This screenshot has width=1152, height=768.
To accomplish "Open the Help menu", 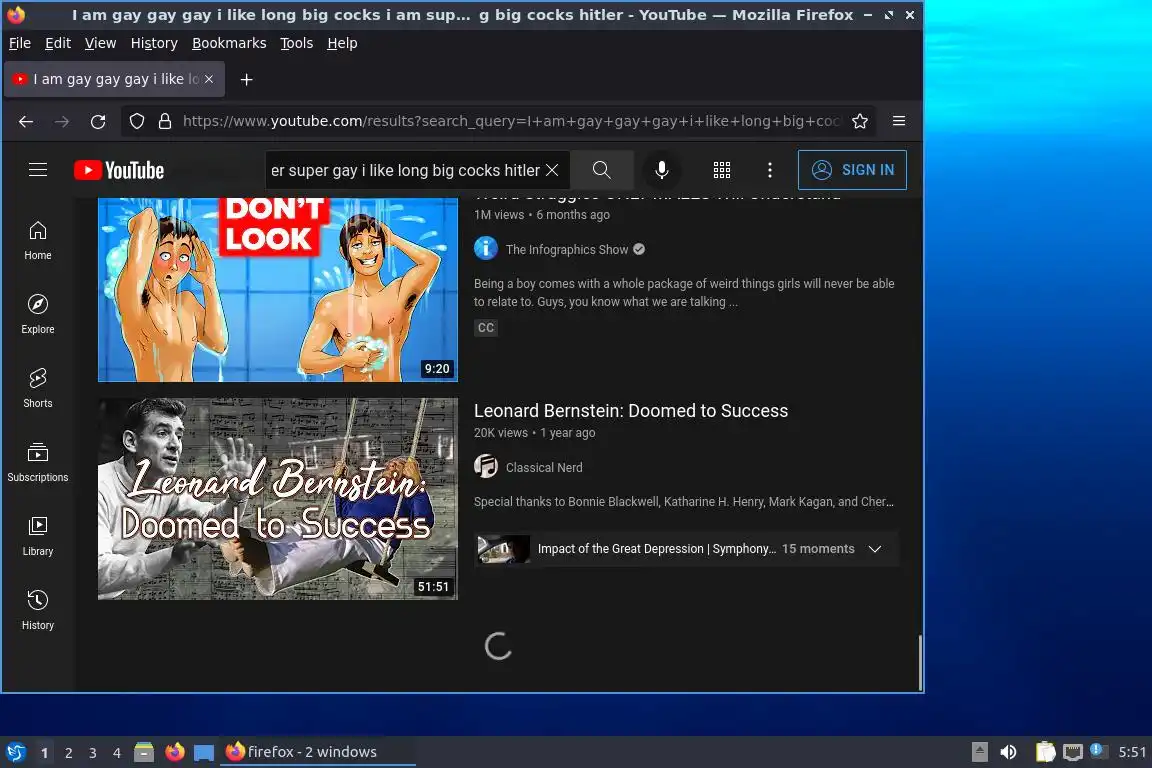I will pyautogui.click(x=342, y=43).
